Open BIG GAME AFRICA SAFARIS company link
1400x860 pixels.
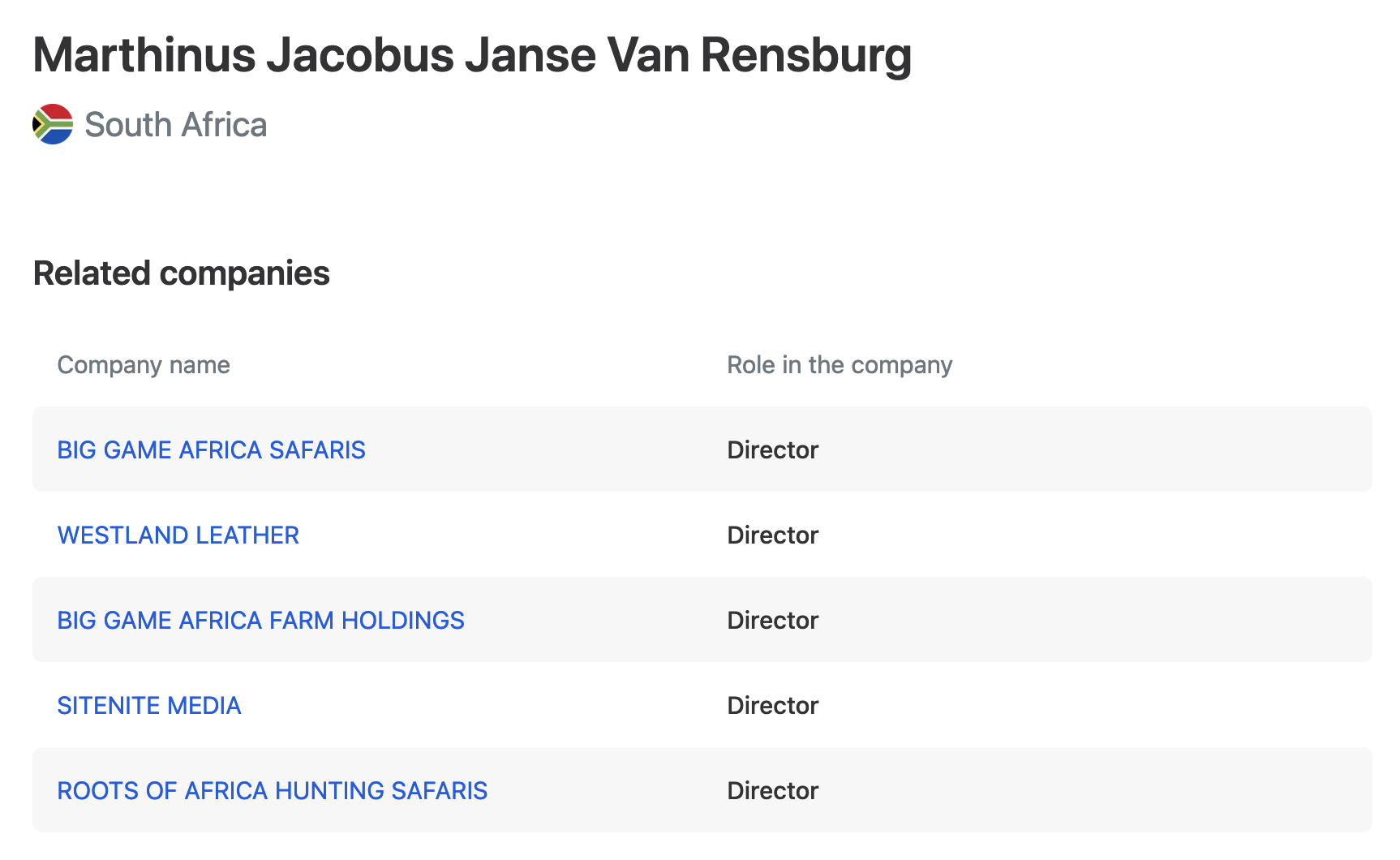click(211, 449)
